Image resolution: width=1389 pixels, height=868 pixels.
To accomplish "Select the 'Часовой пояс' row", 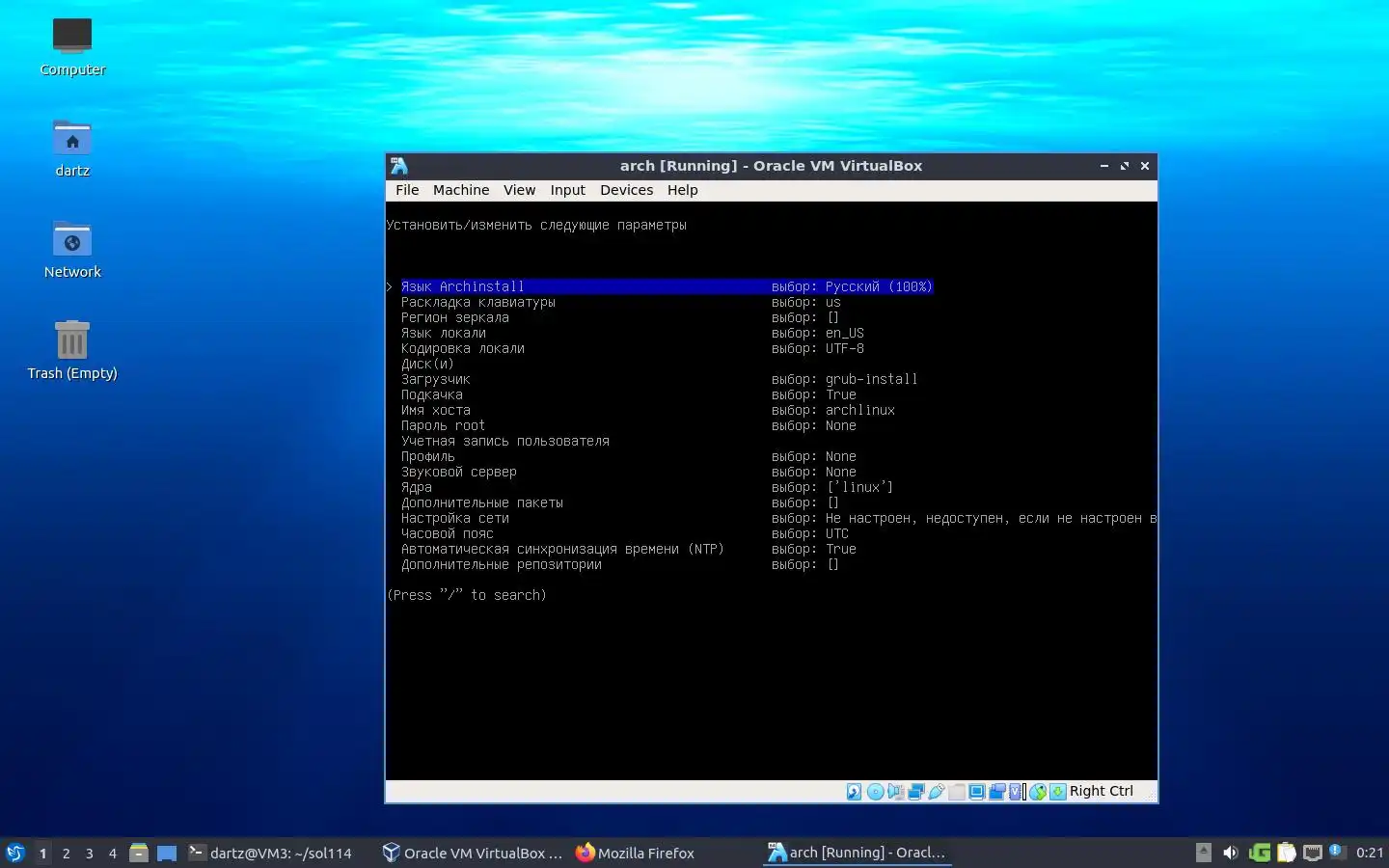I will [625, 533].
